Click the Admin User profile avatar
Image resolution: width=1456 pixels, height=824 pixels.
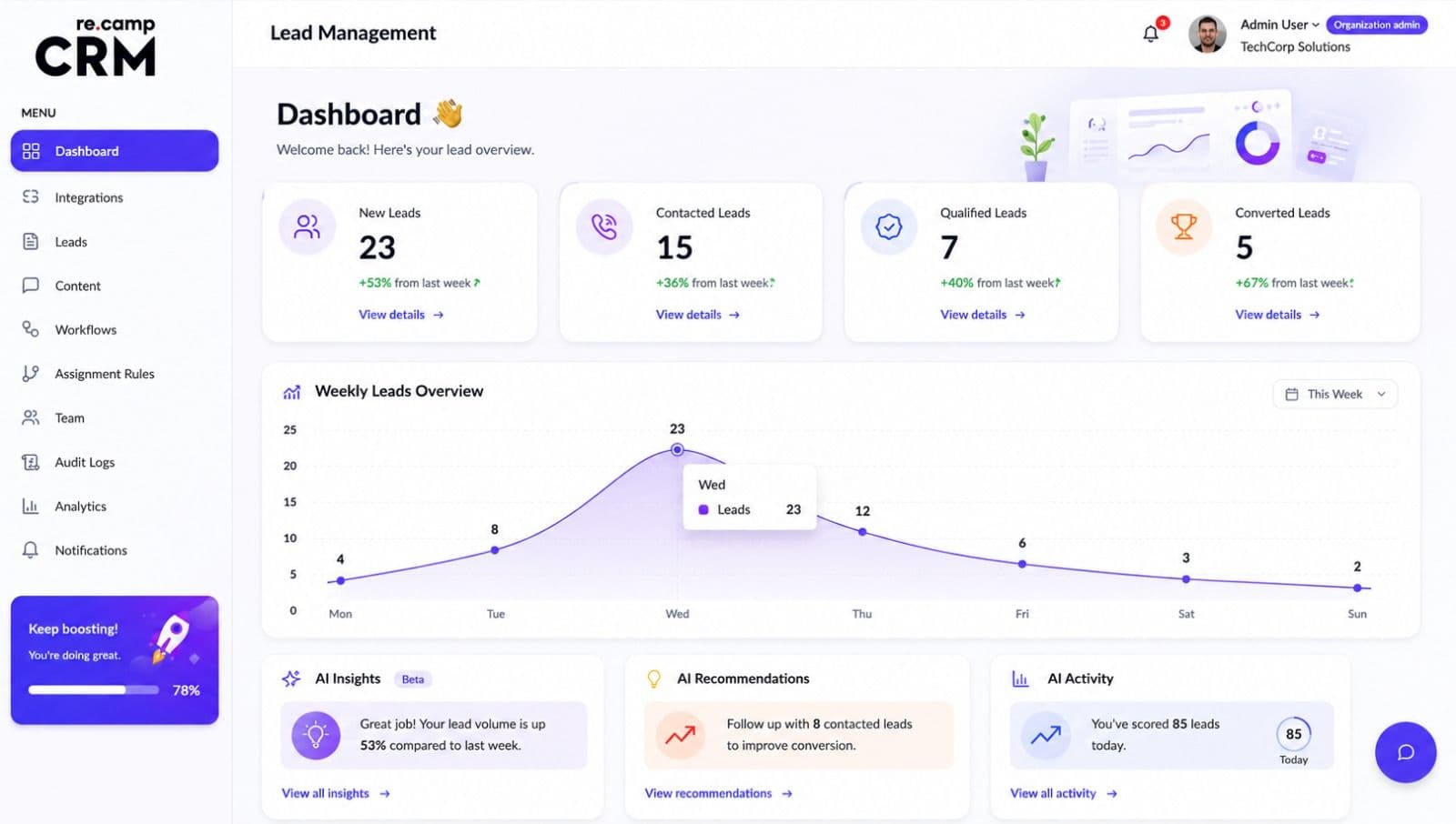[x=1207, y=35]
